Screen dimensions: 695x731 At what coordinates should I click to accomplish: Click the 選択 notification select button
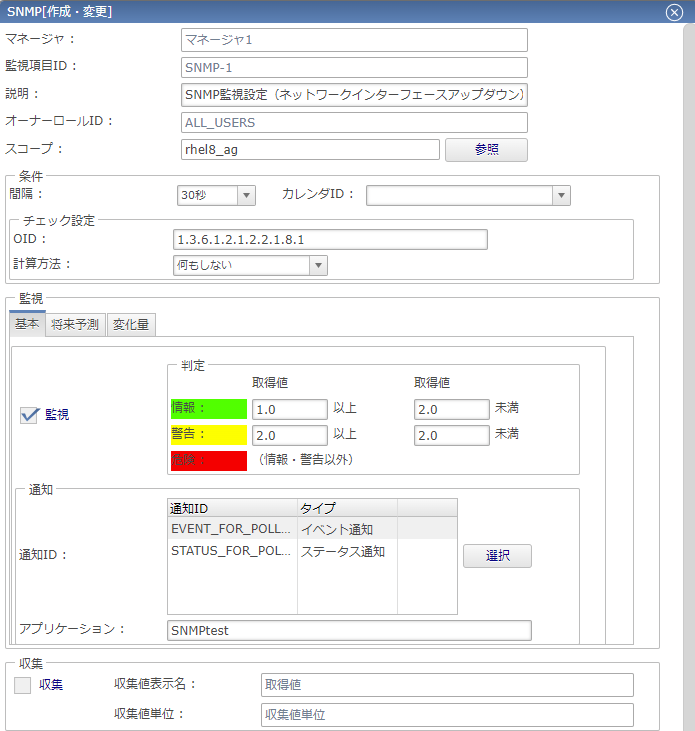tap(497, 556)
